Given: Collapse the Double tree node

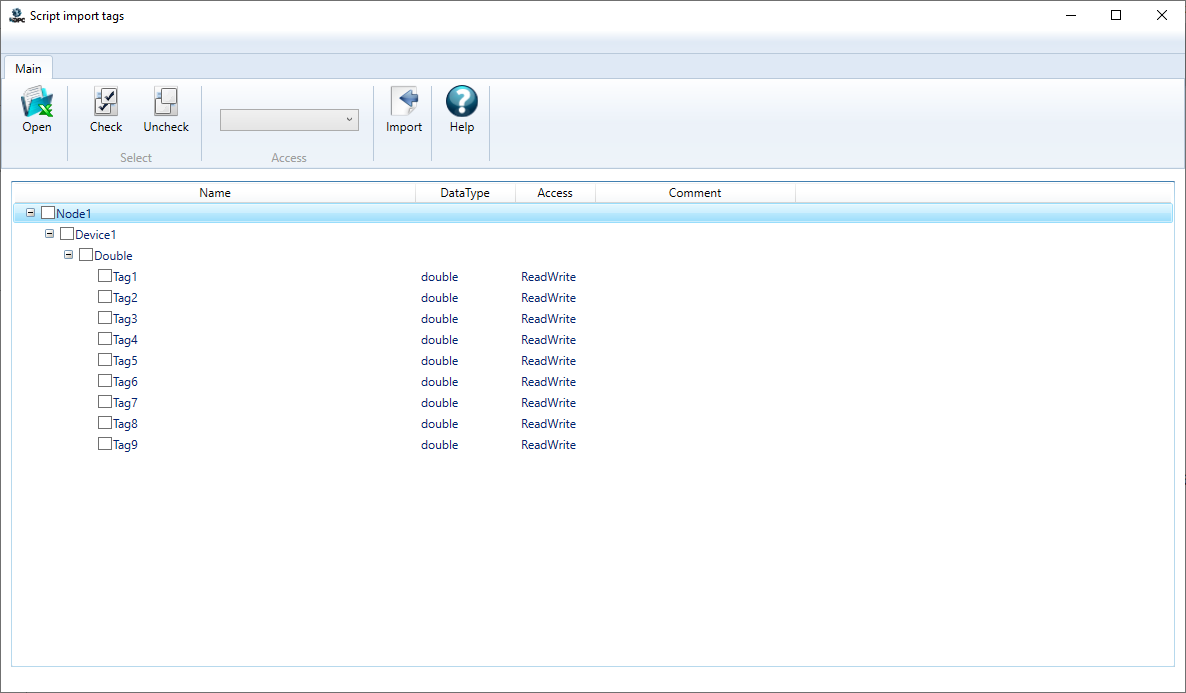Looking at the screenshot, I should point(68,255).
